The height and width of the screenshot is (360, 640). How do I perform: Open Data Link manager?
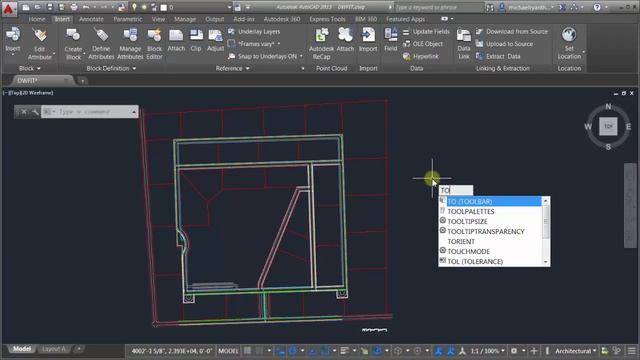point(464,44)
